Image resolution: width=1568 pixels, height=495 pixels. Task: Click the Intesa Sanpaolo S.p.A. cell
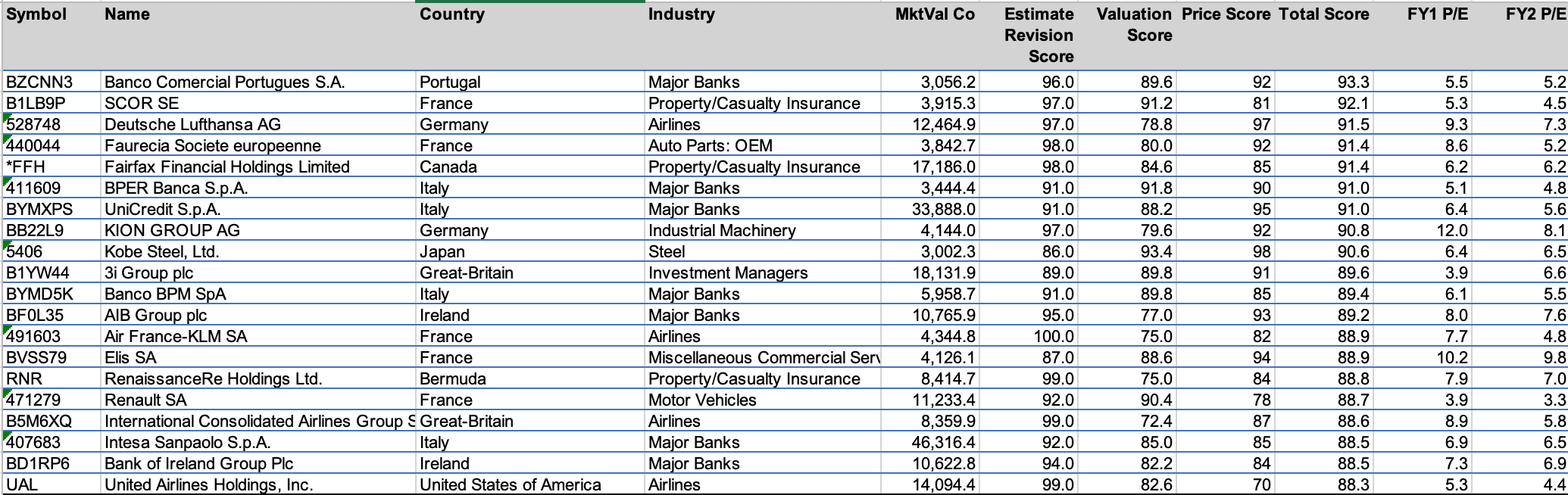[x=258, y=442]
